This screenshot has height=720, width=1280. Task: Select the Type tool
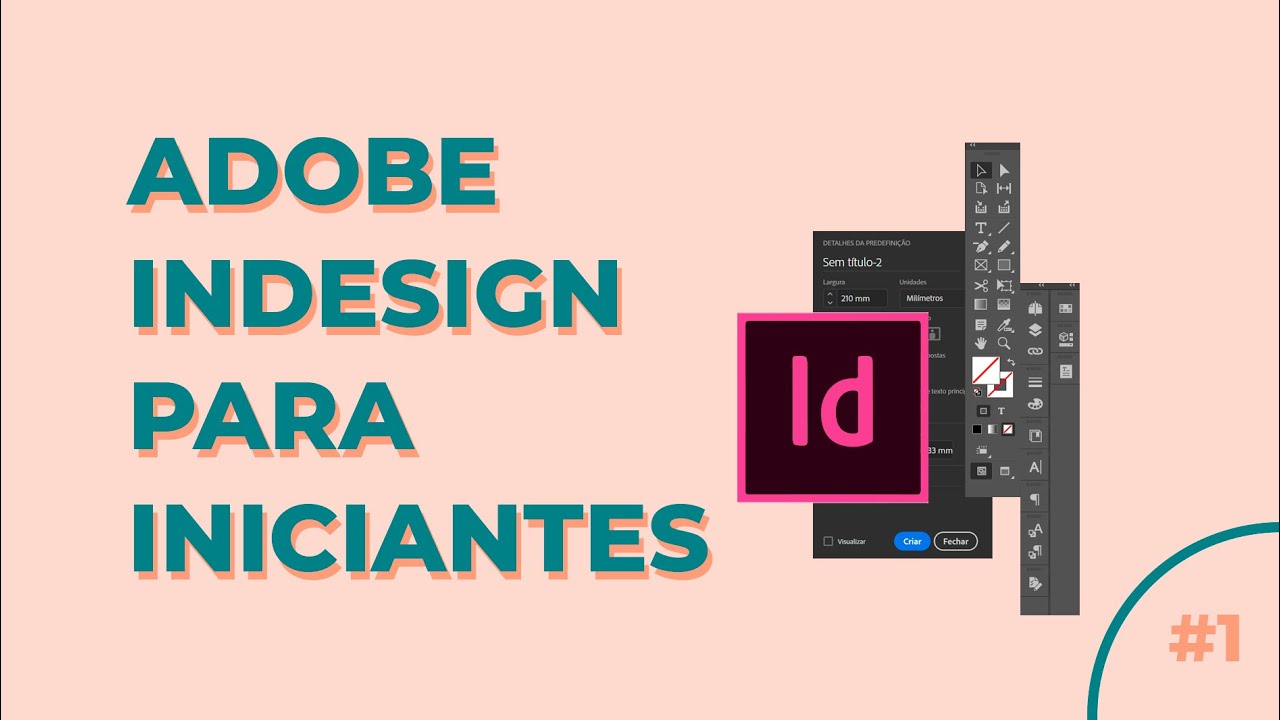pyautogui.click(x=981, y=228)
